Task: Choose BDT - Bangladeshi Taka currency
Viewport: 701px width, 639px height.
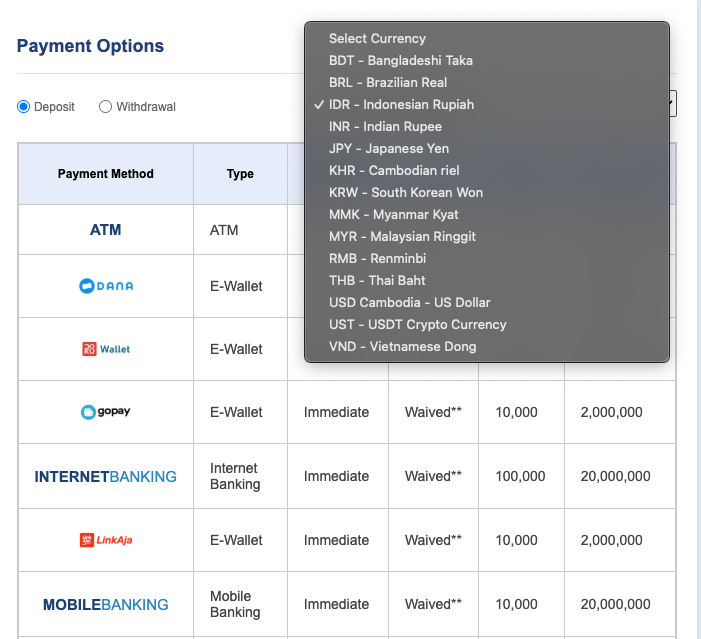Action: pos(400,61)
